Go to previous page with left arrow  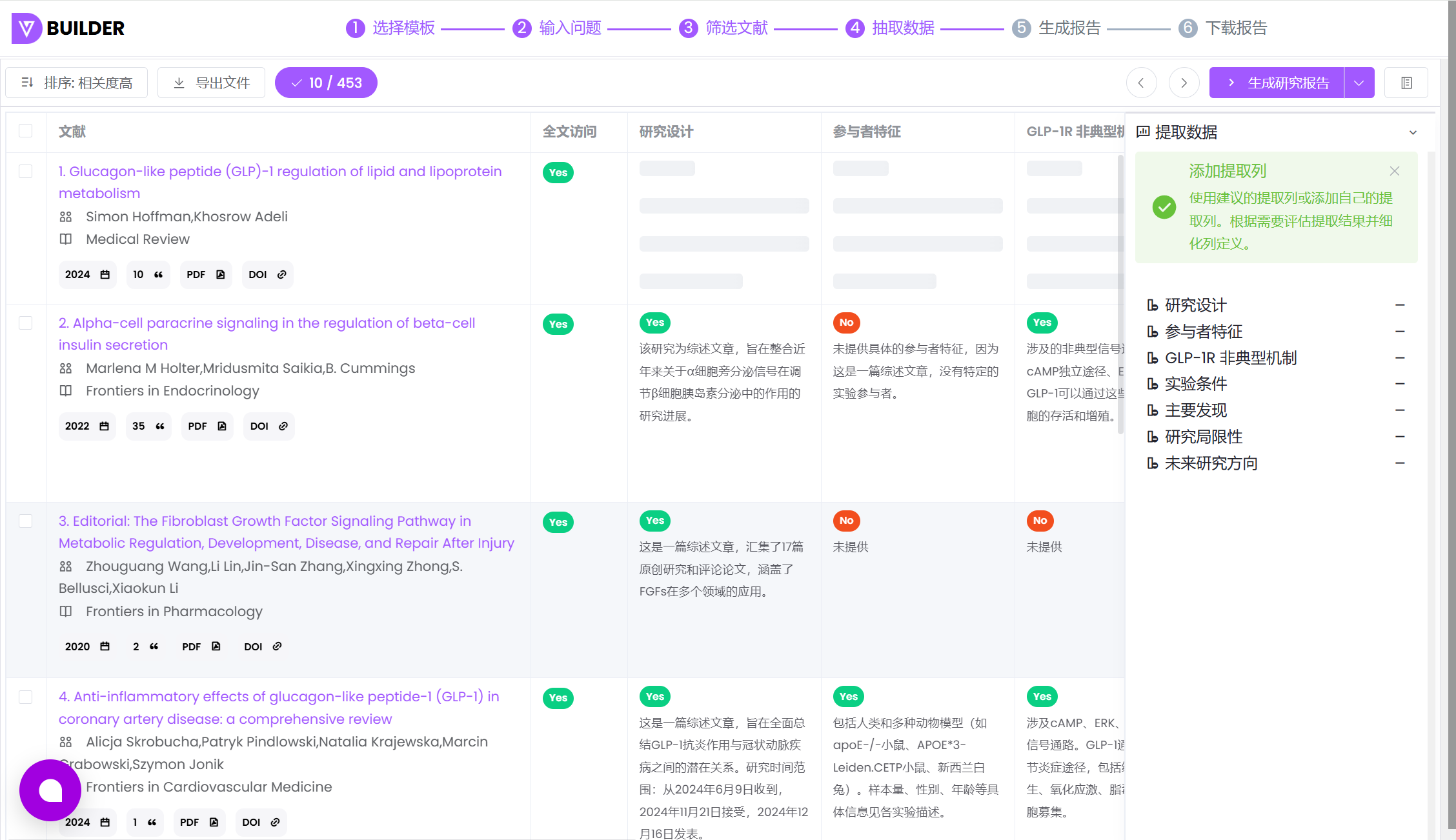coord(1141,83)
